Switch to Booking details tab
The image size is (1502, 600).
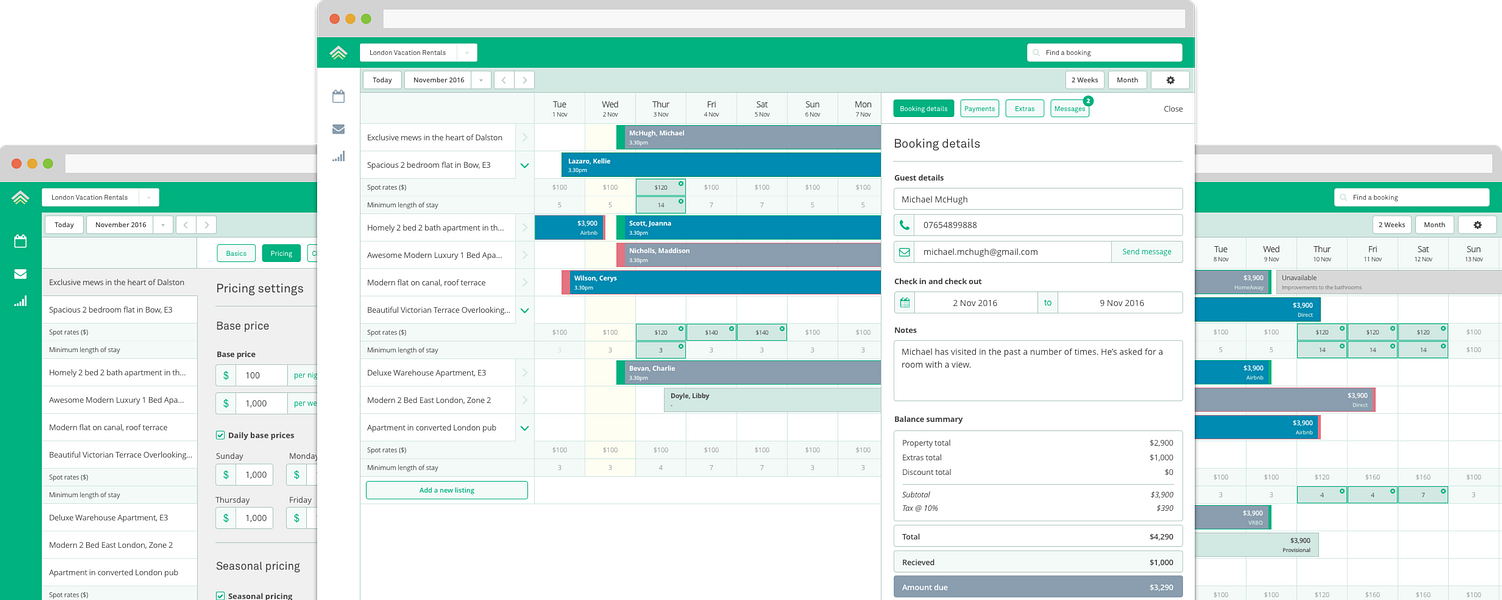click(x=923, y=108)
